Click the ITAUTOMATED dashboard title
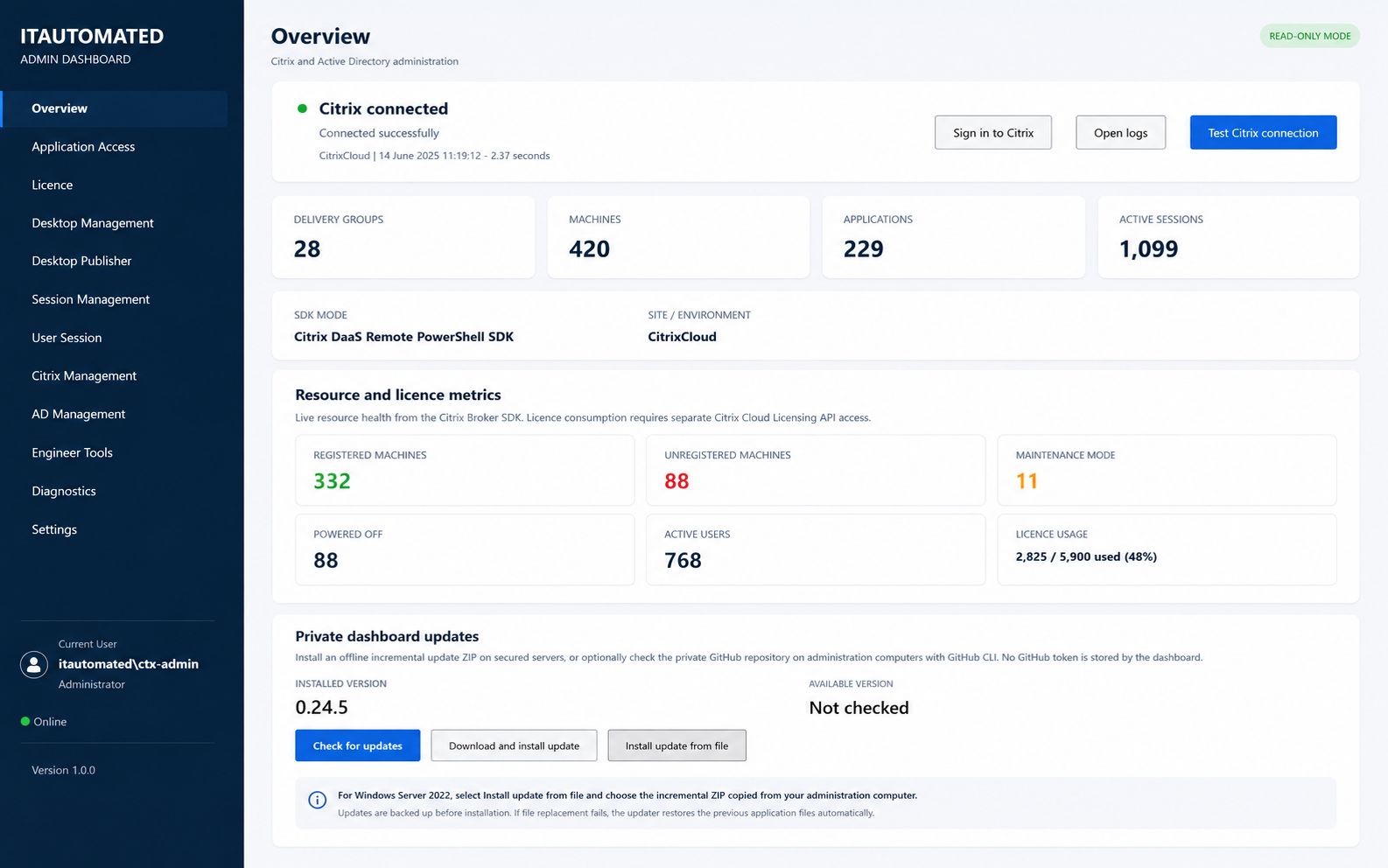This screenshot has height=868, width=1388. point(92,36)
